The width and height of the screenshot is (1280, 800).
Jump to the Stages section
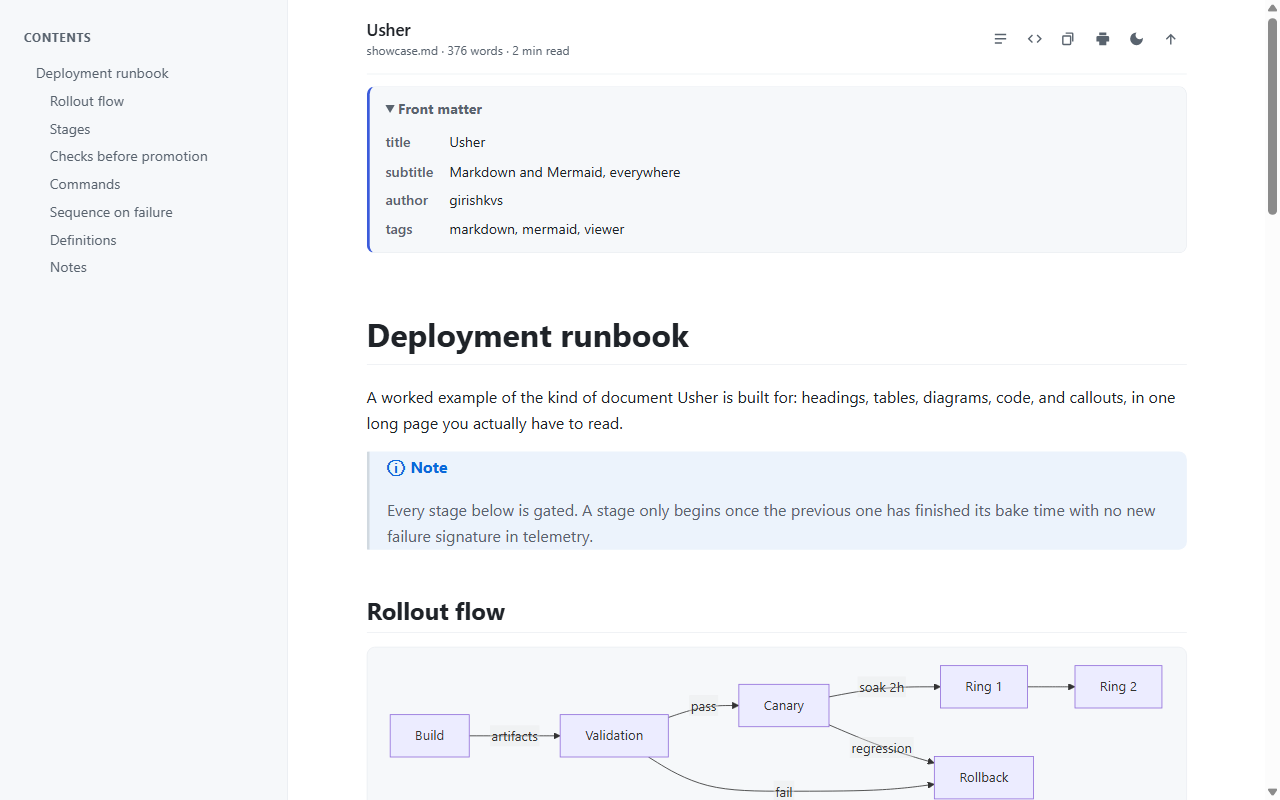click(x=70, y=129)
